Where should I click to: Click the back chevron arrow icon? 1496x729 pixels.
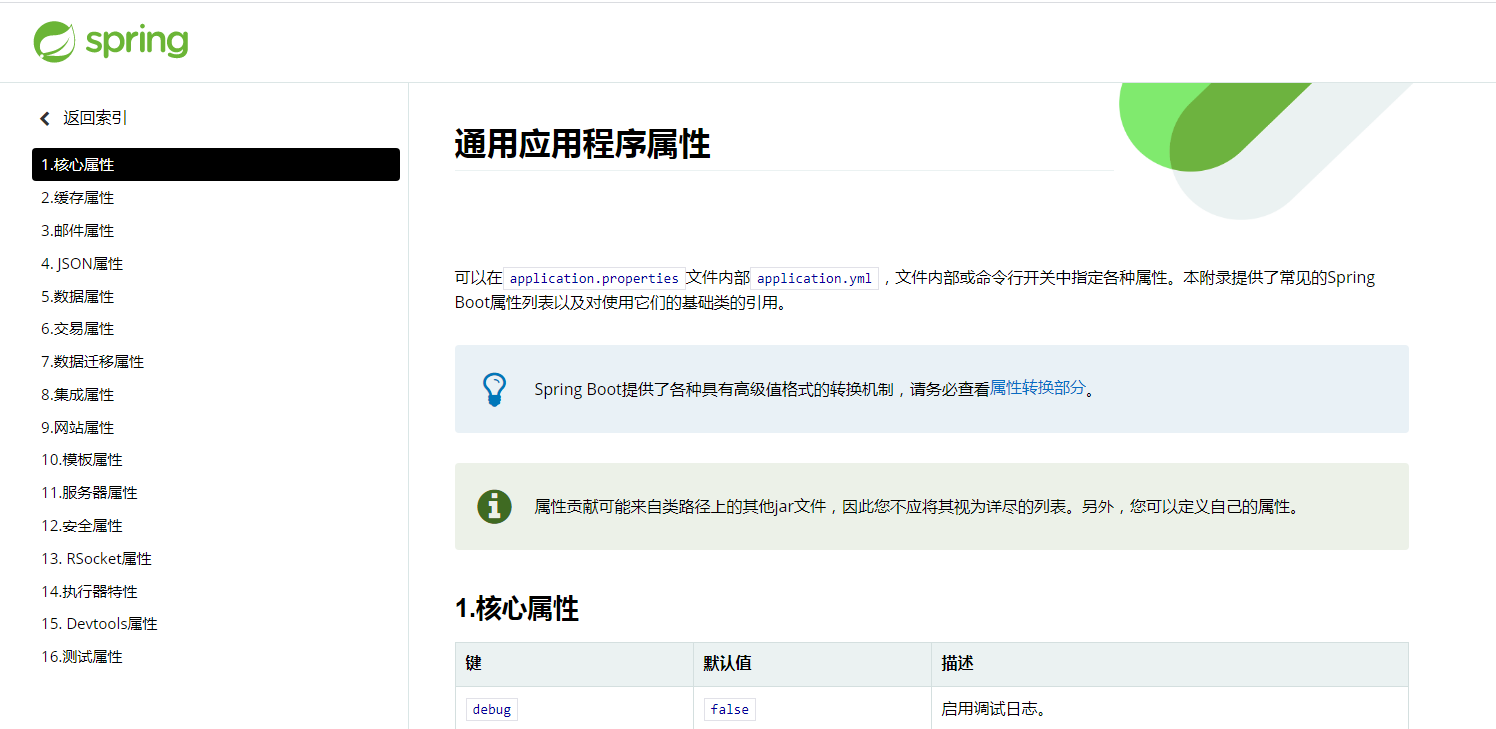(x=45, y=119)
